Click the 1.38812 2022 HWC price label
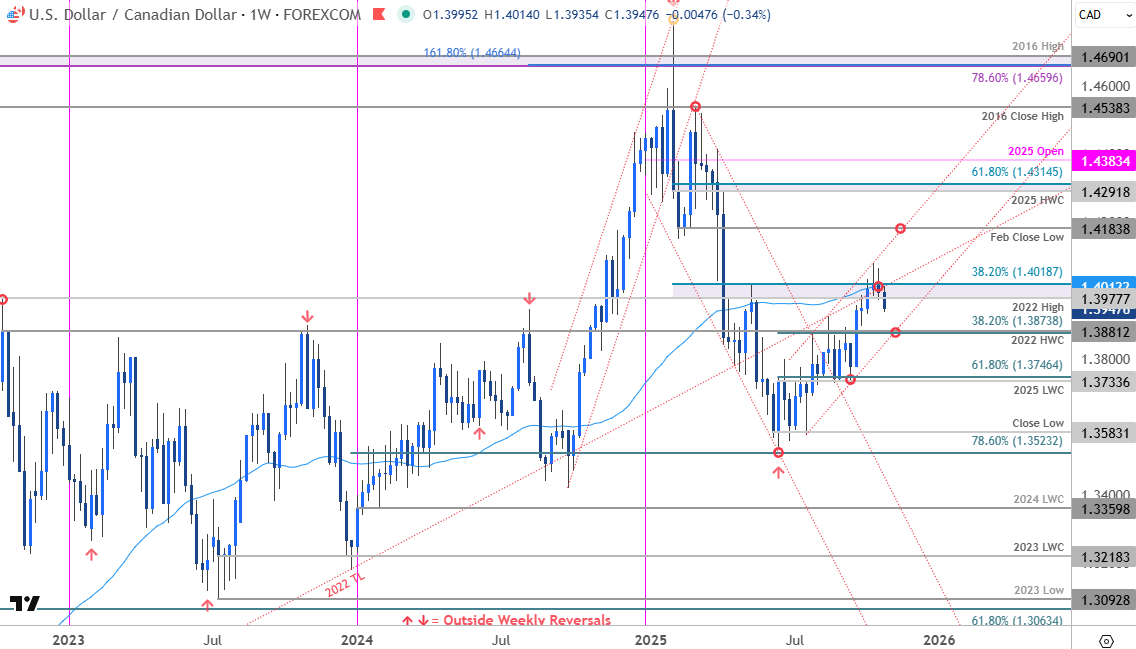 (1103, 331)
